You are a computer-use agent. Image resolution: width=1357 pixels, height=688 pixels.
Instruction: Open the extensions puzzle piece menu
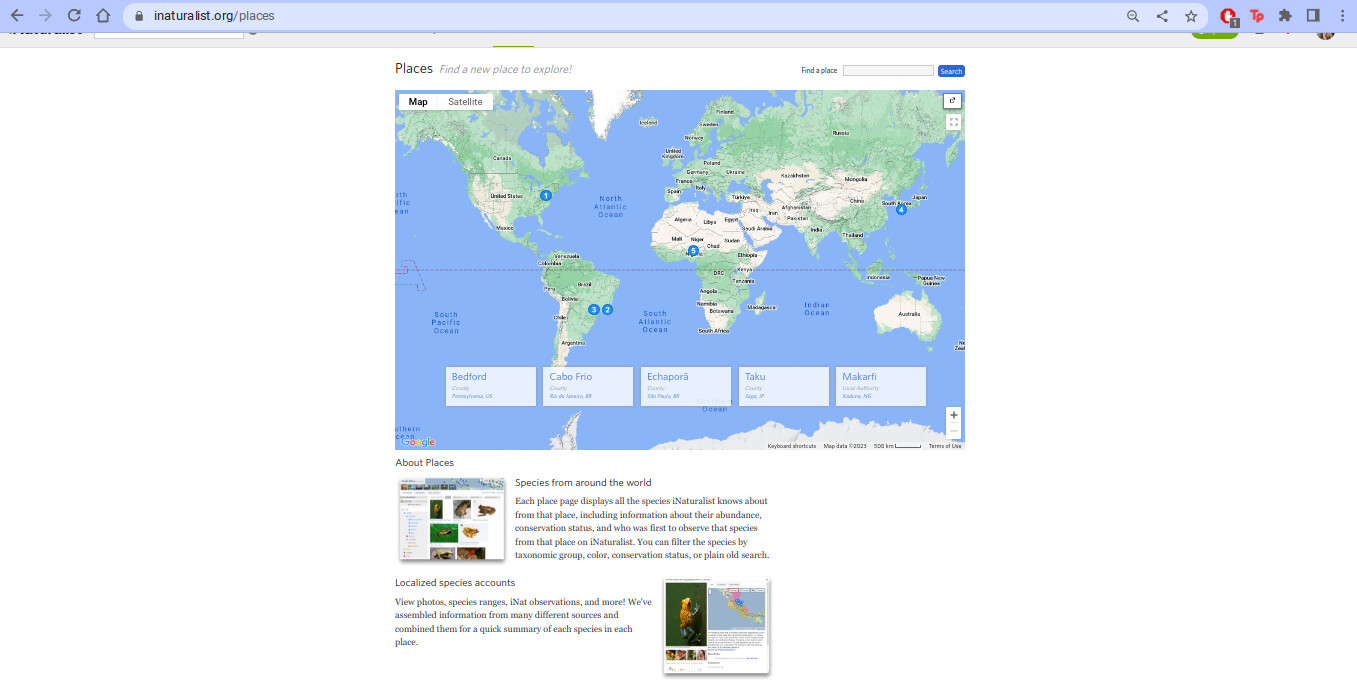[x=1286, y=16]
